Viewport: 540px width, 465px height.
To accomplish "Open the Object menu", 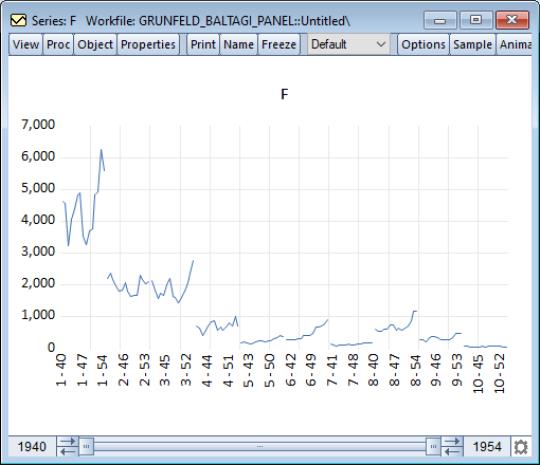I will point(95,44).
